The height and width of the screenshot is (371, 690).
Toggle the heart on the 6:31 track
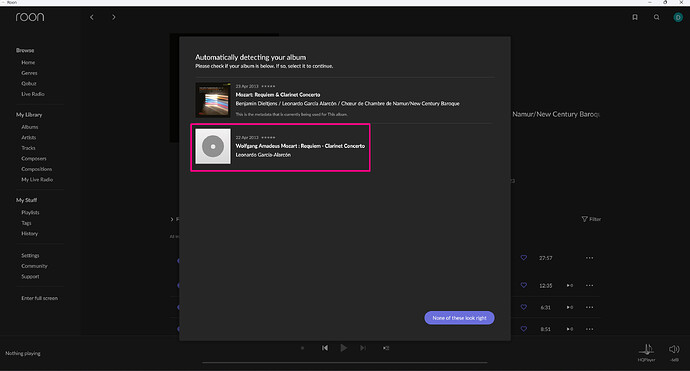click(524, 307)
